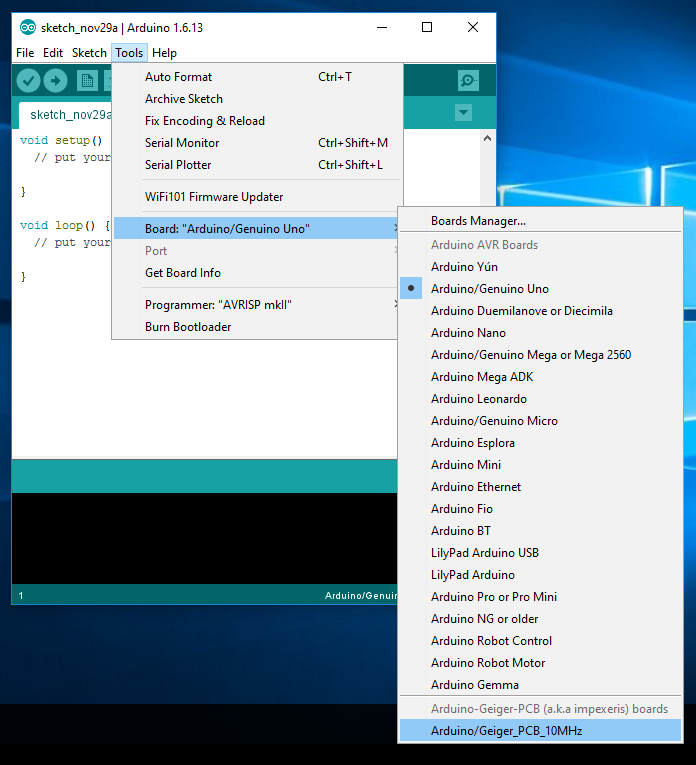This screenshot has width=696, height=765.
Task: Choose LilyPad Arduino USB
Action: tap(540, 552)
